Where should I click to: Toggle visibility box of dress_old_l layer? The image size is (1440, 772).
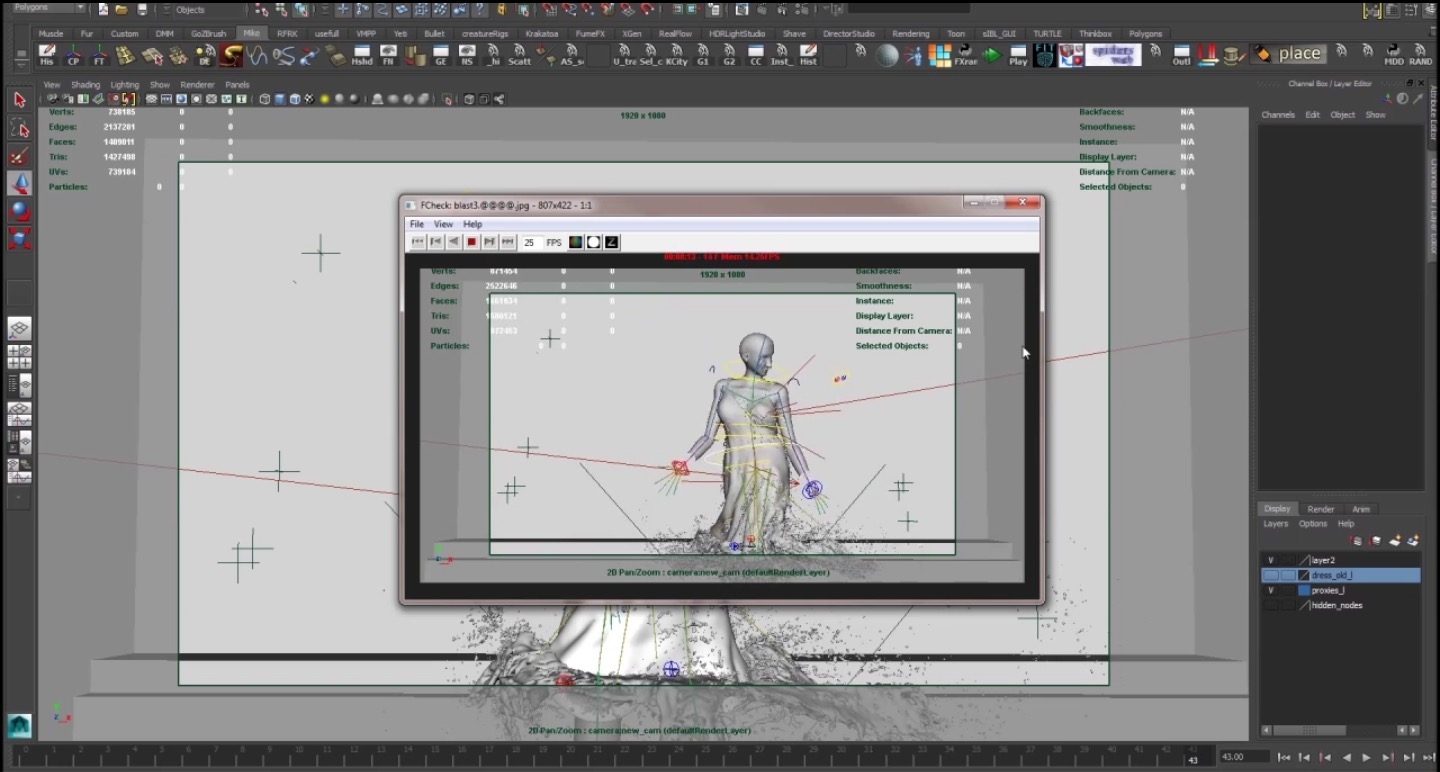point(1270,575)
